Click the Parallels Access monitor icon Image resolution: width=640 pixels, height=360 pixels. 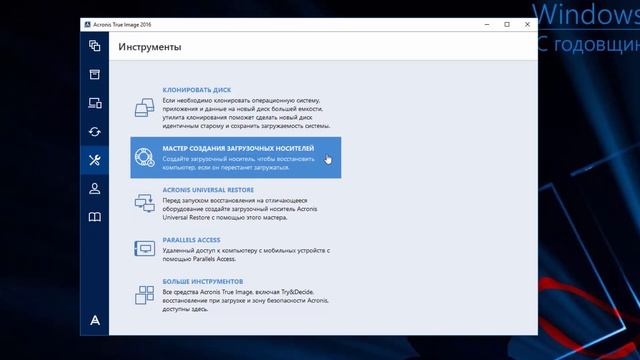(x=144, y=248)
